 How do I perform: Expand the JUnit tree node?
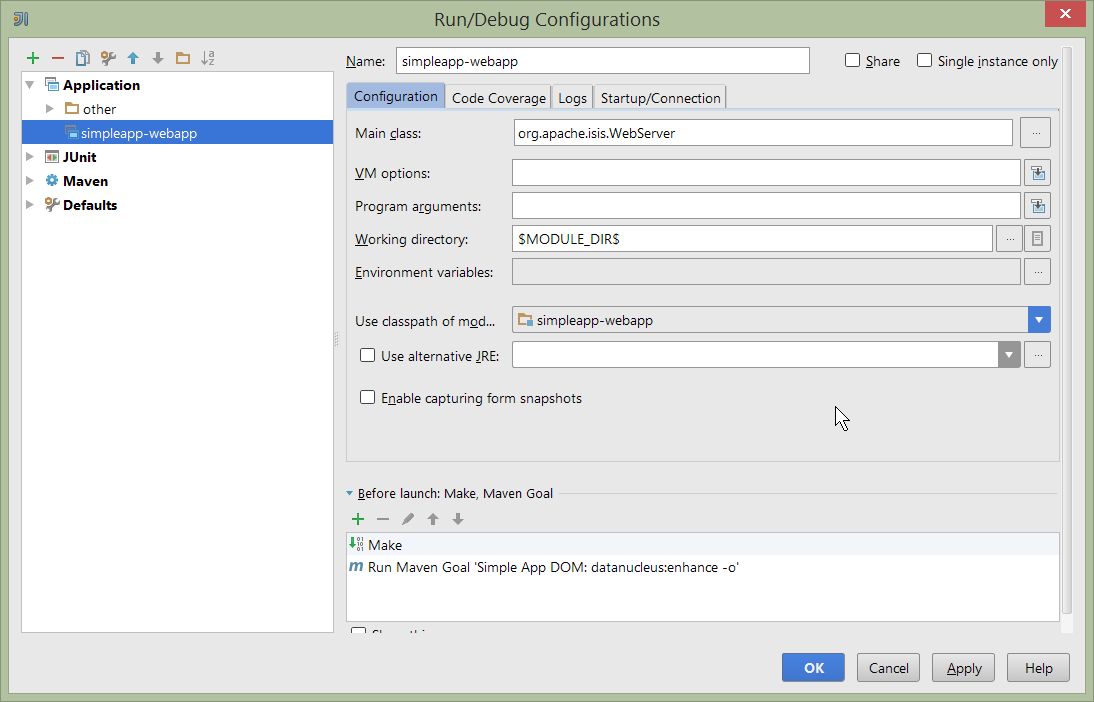(30, 157)
